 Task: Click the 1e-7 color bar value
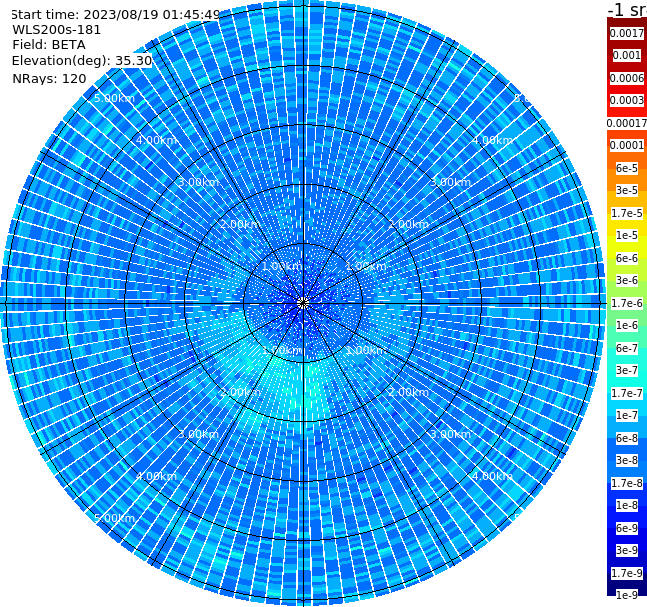627,415
